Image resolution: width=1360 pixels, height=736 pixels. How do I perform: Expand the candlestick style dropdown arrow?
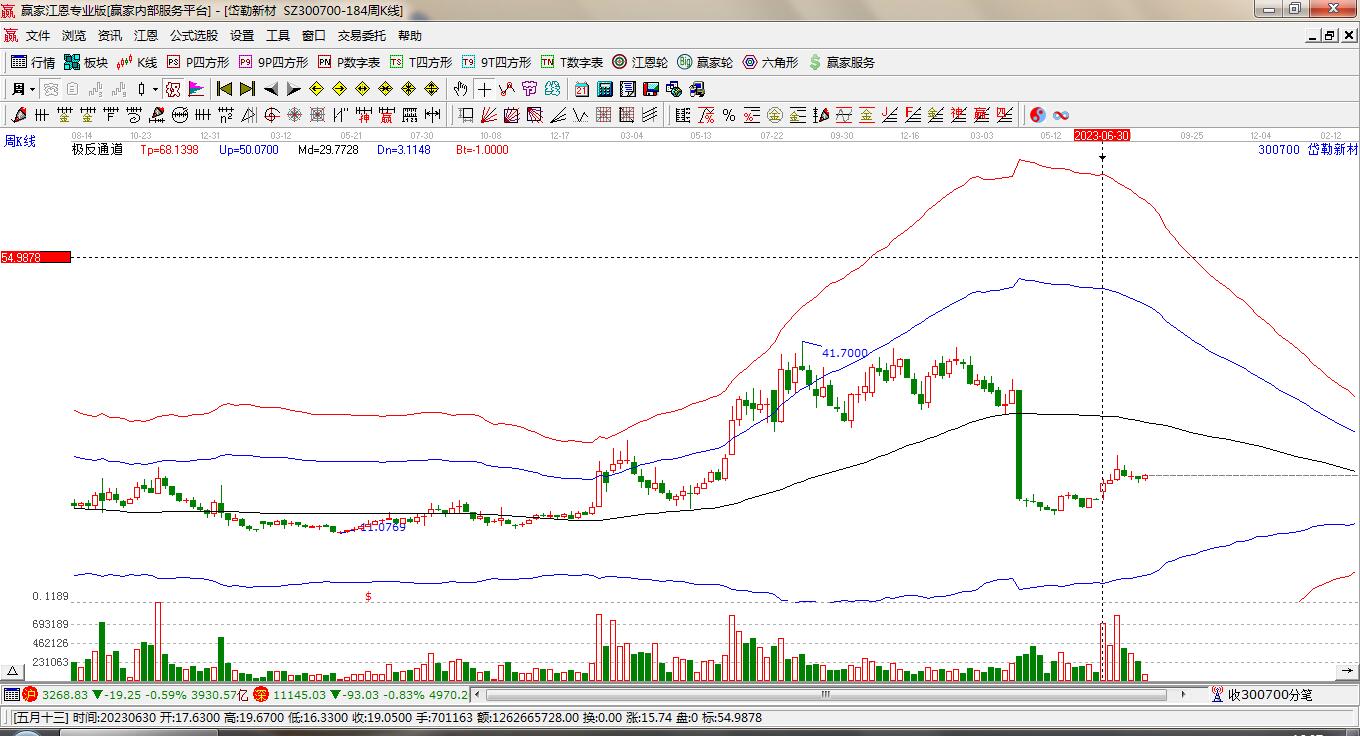pos(155,89)
